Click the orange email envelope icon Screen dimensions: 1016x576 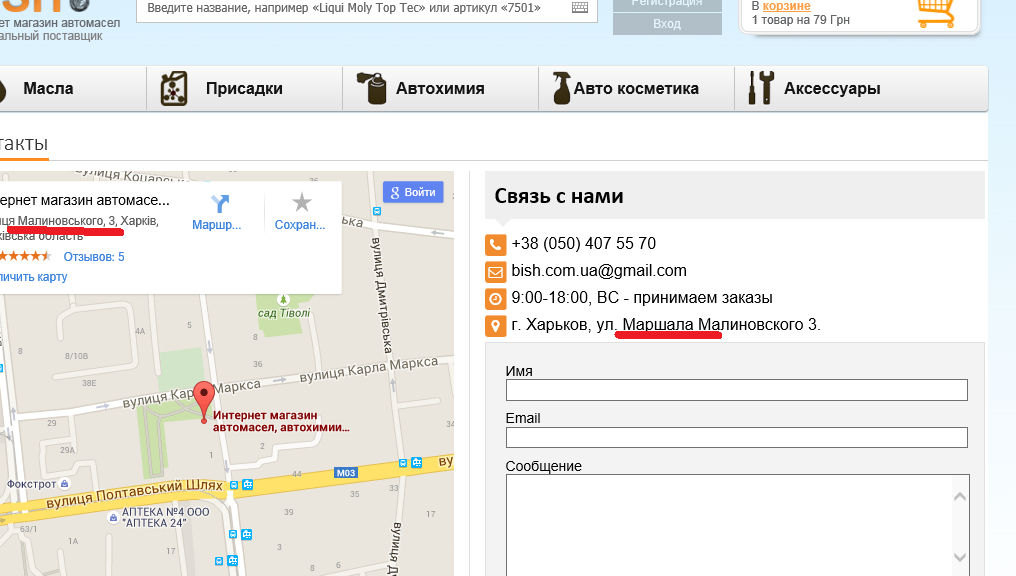coord(495,271)
